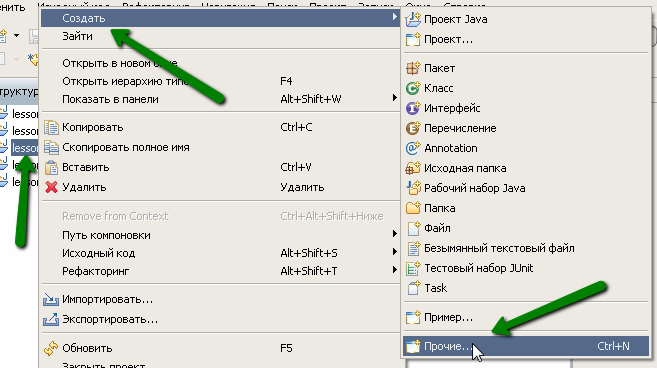The height and width of the screenshot is (368, 657).
Task: Select Зайти in the context menu
Action: [x=220, y=36]
